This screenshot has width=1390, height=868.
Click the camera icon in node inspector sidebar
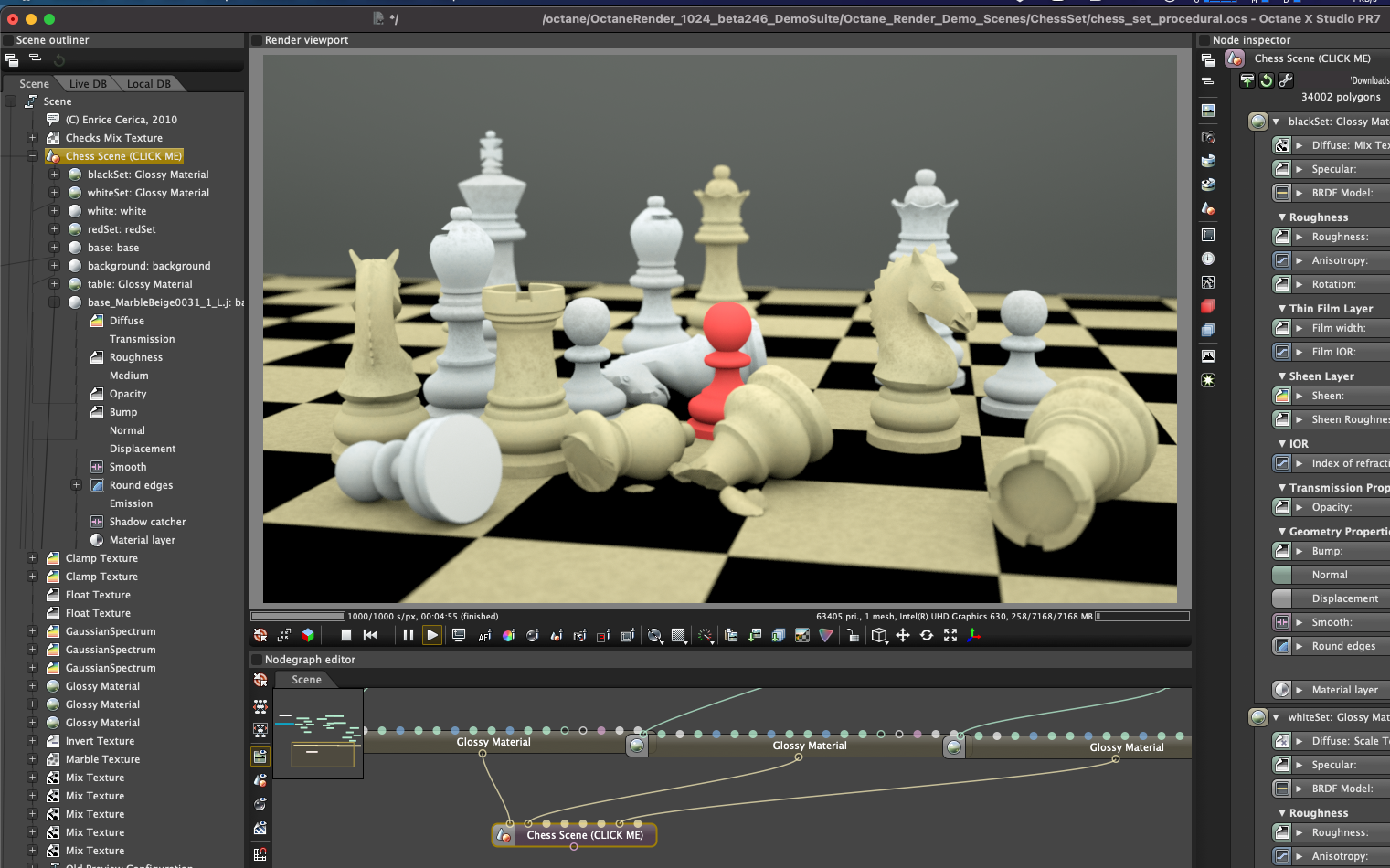click(x=1208, y=137)
